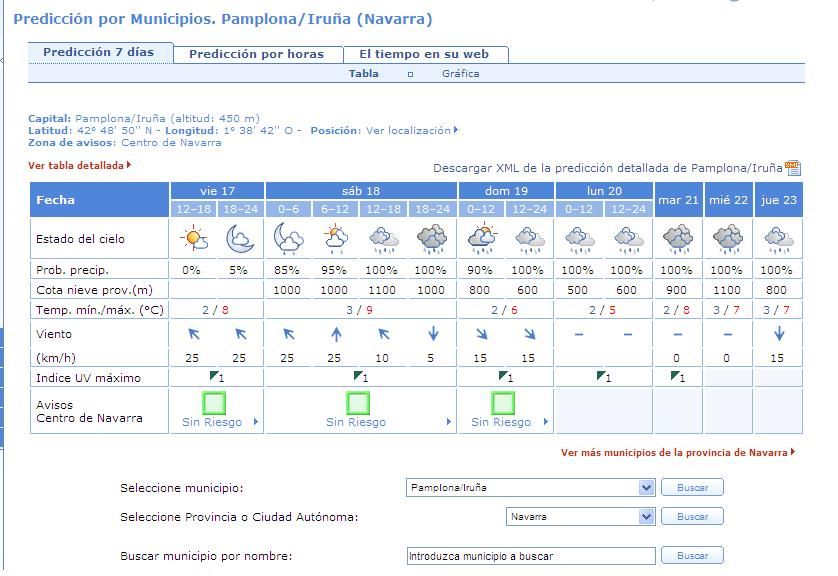Open Ver más municipios de Navarra link
The height and width of the screenshot is (576, 838).
[x=678, y=453]
